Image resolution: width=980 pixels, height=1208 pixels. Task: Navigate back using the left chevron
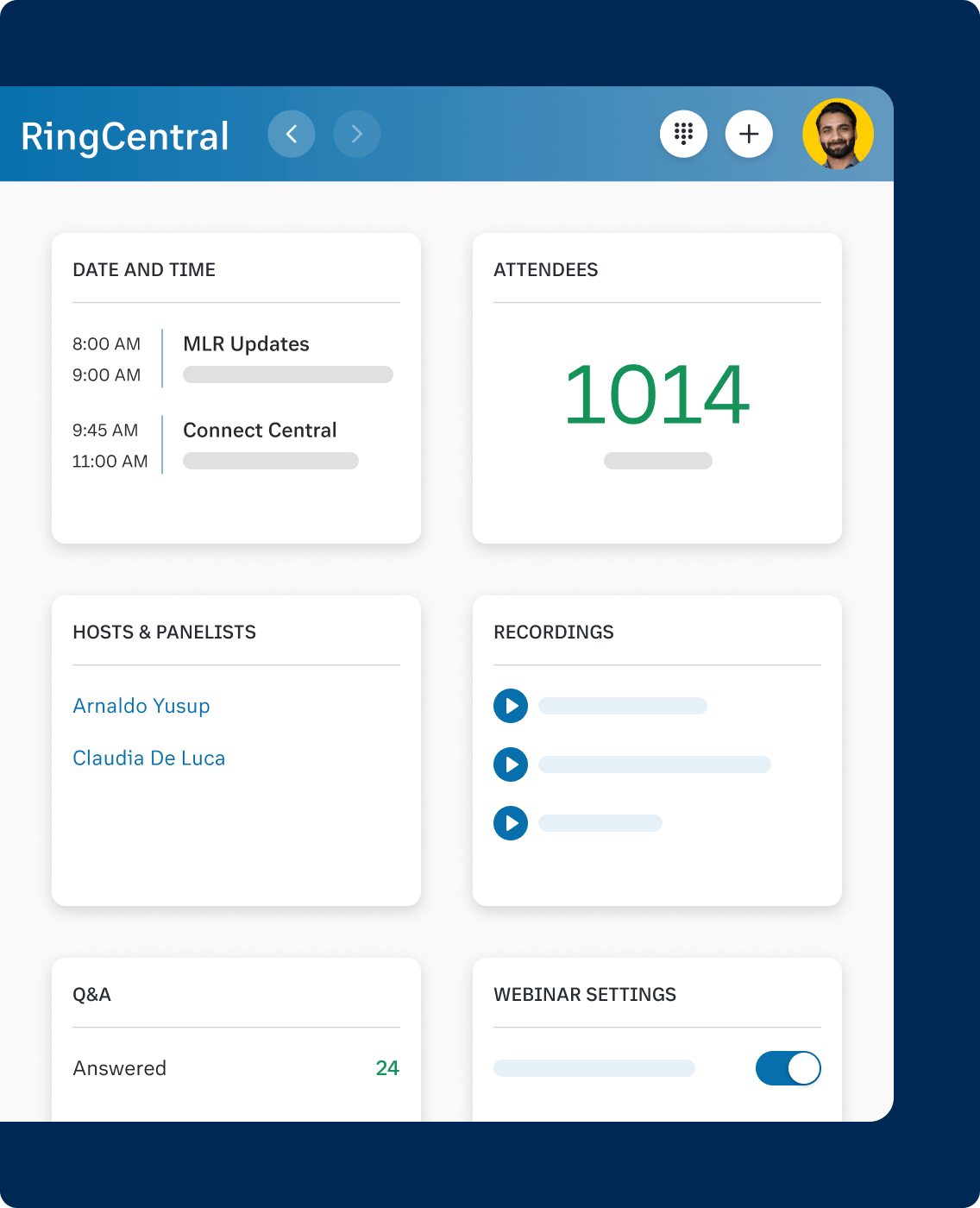pos(292,134)
